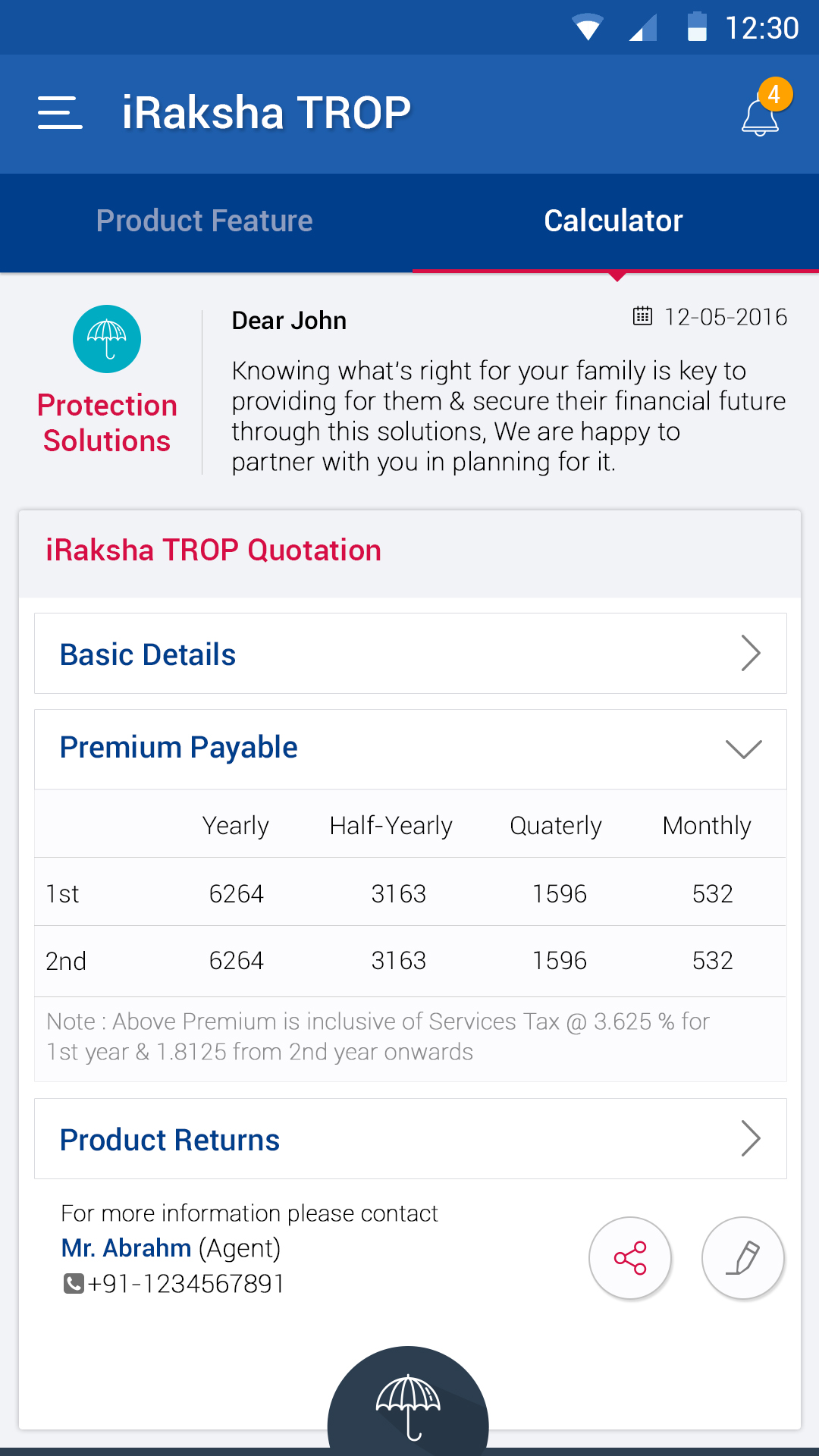
Task: Tap the bottom dark umbrella button
Action: (408, 1407)
